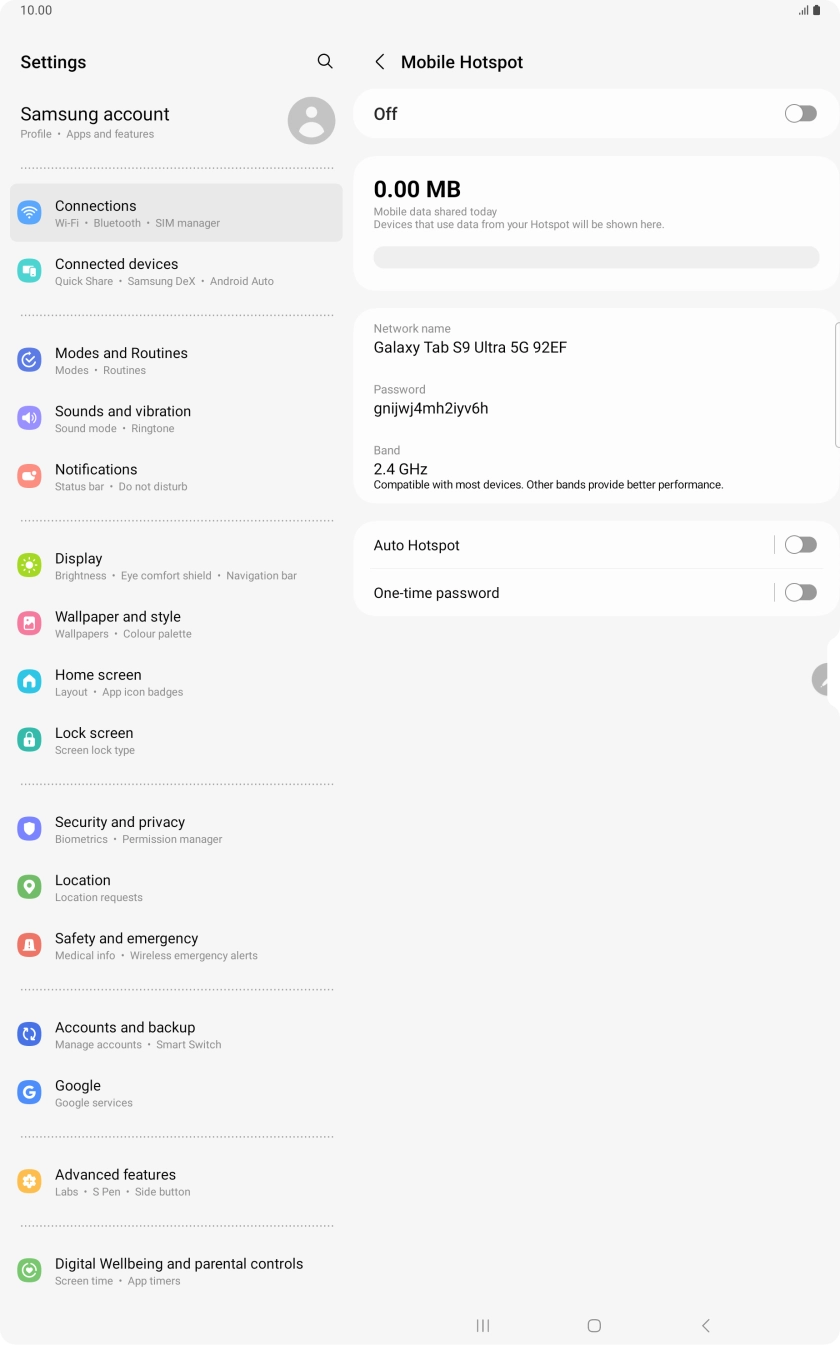This screenshot has height=1345, width=840.
Task: Turn on the Mobile Hotspot main switch
Action: coord(801,114)
